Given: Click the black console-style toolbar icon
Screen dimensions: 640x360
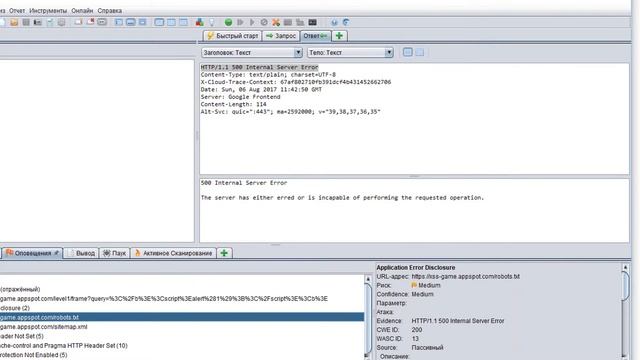Looking at the screenshot, I should point(312,22).
